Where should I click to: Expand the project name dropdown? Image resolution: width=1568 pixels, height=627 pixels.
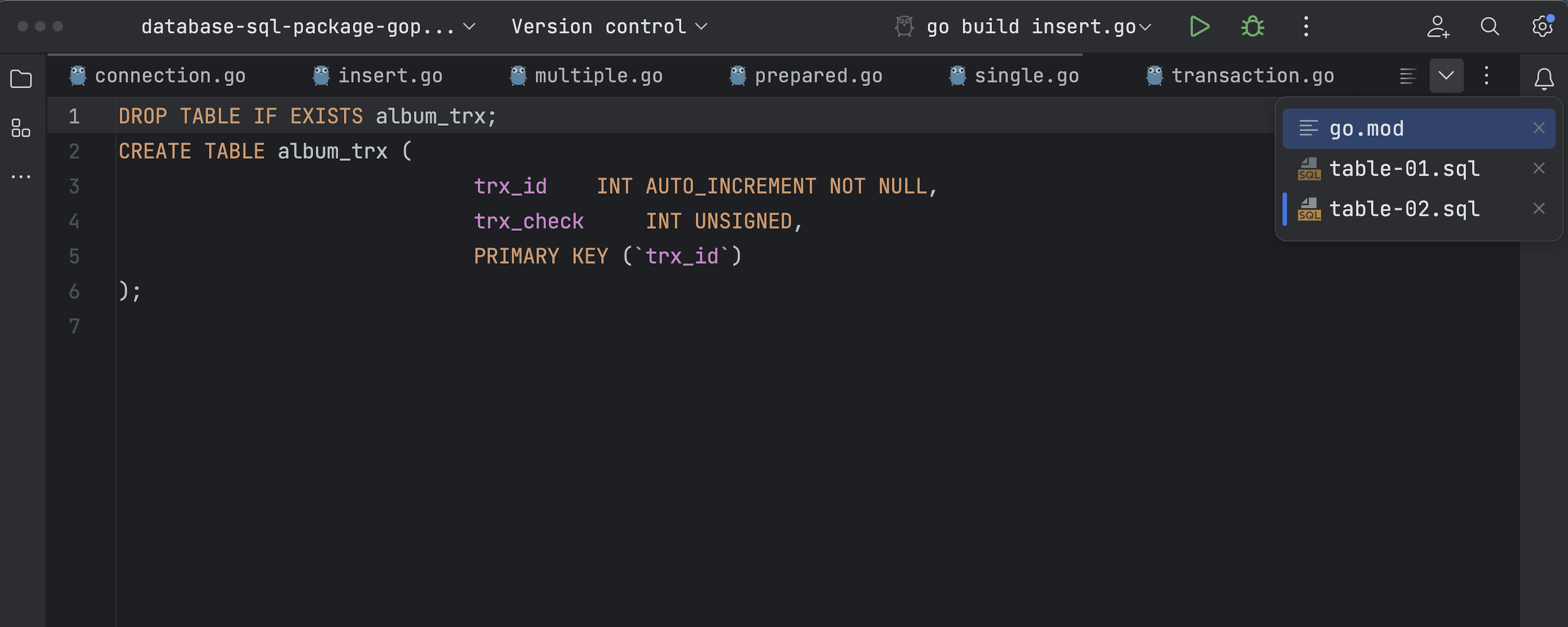[x=308, y=27]
